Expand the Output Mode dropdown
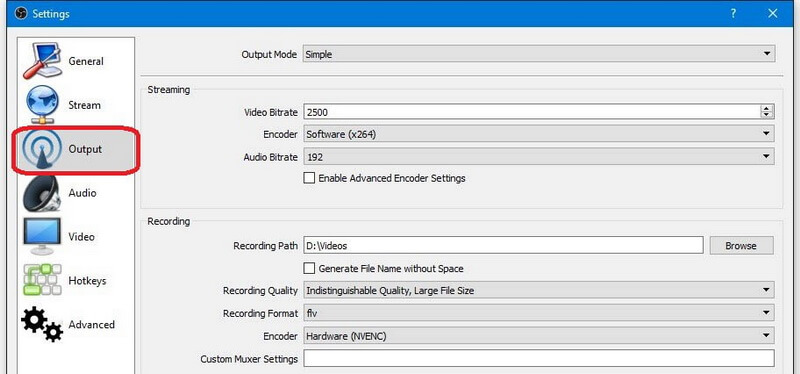The width and height of the screenshot is (800, 374). pos(539,54)
